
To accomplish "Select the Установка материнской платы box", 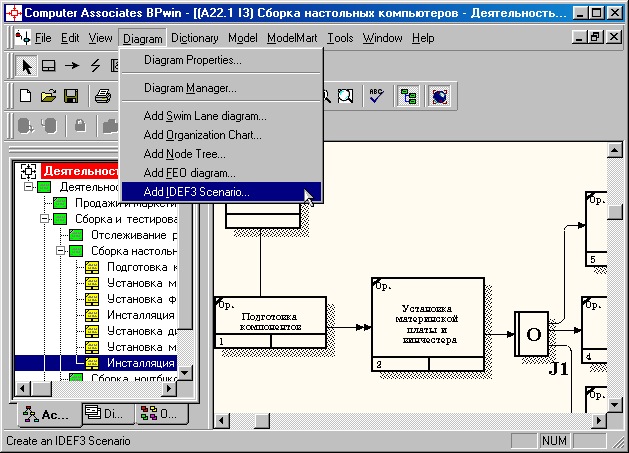I will click(x=428, y=324).
